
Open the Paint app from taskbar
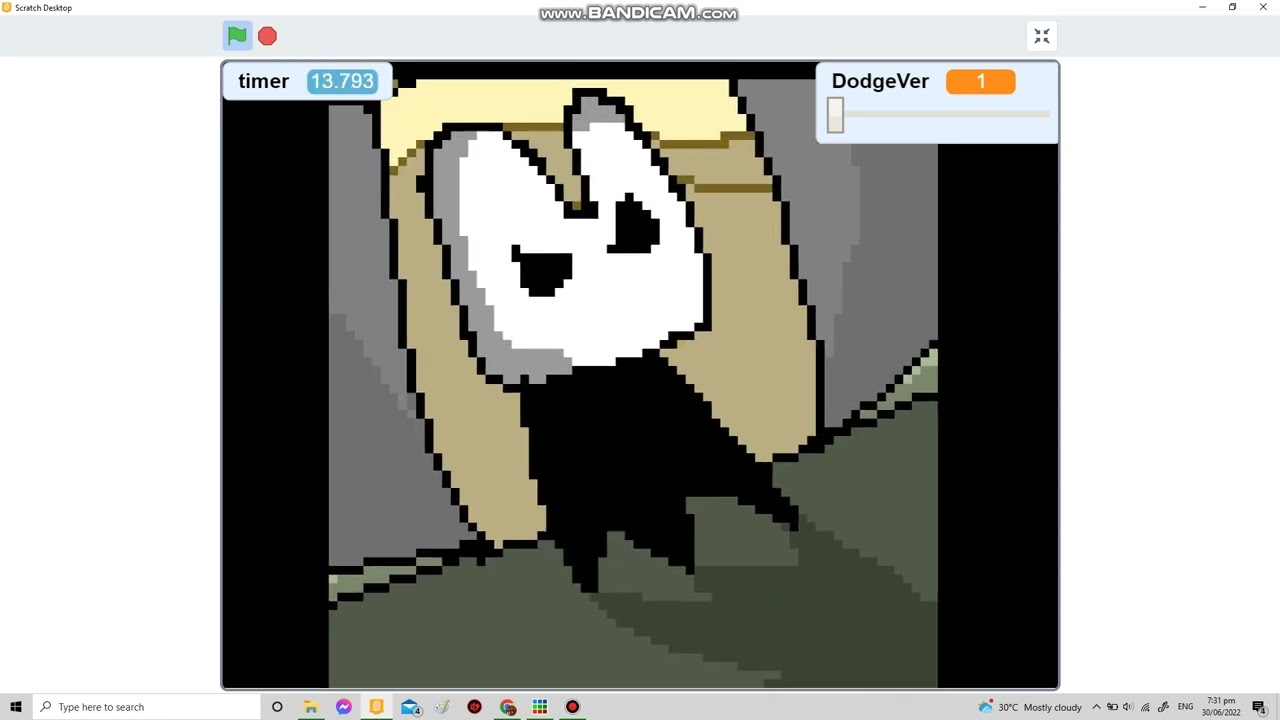442,707
